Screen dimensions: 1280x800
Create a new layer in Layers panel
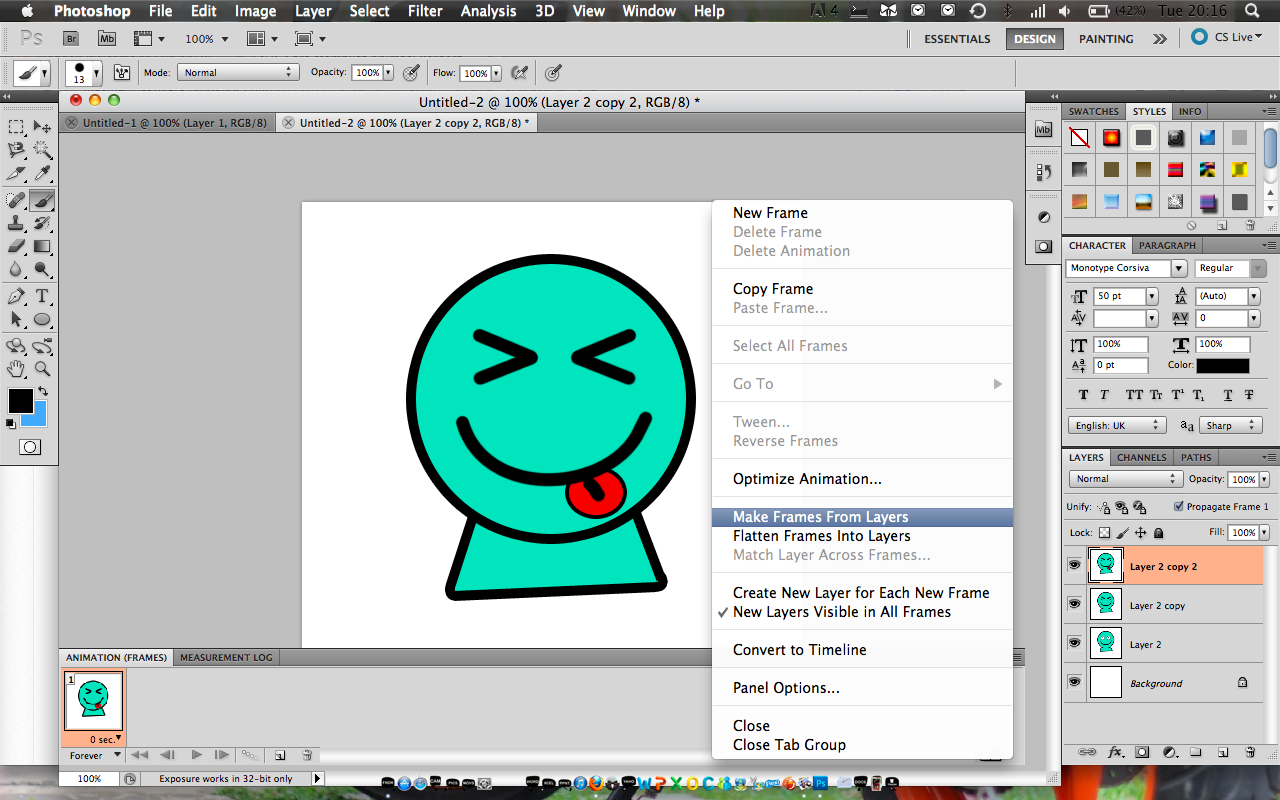1223,752
